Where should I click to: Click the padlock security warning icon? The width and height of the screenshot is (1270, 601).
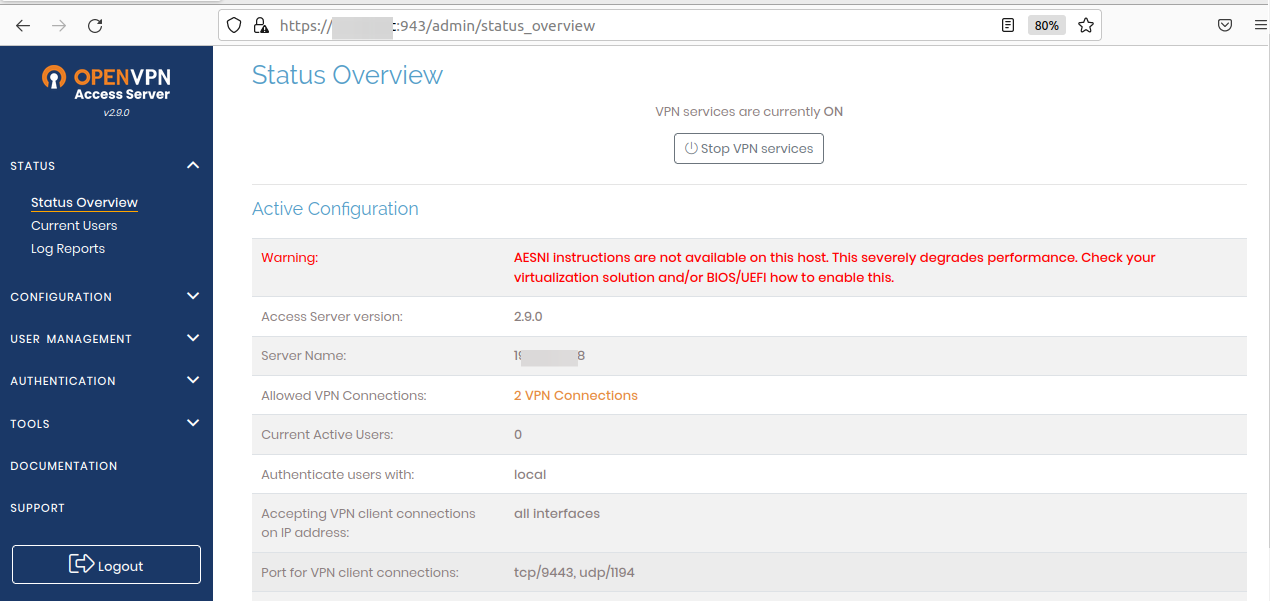coord(261,25)
